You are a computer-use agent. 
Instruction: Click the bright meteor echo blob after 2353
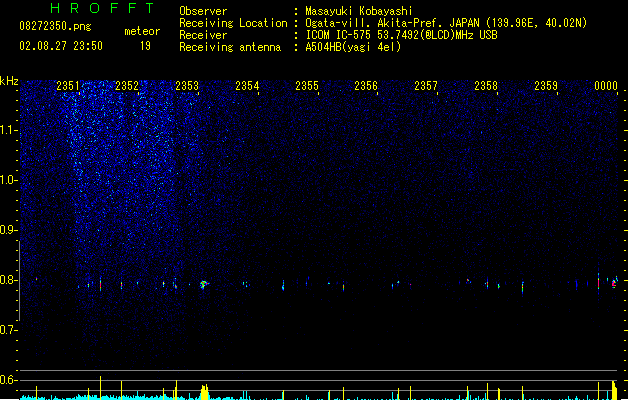coord(204,284)
